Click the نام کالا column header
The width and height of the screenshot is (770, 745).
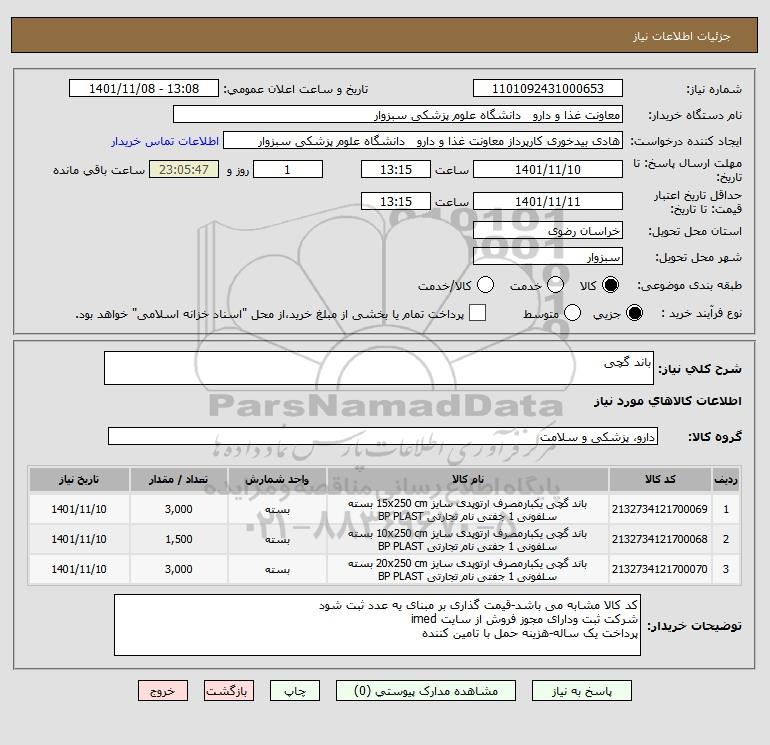pos(468,479)
